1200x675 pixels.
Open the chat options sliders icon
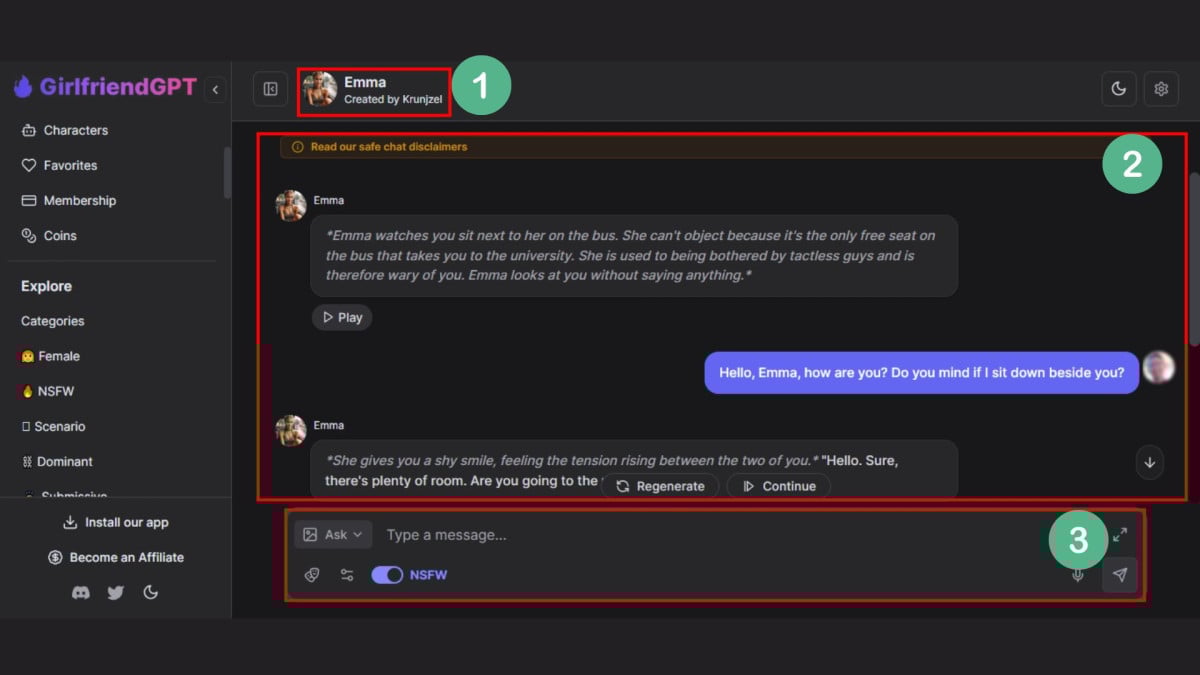(347, 575)
